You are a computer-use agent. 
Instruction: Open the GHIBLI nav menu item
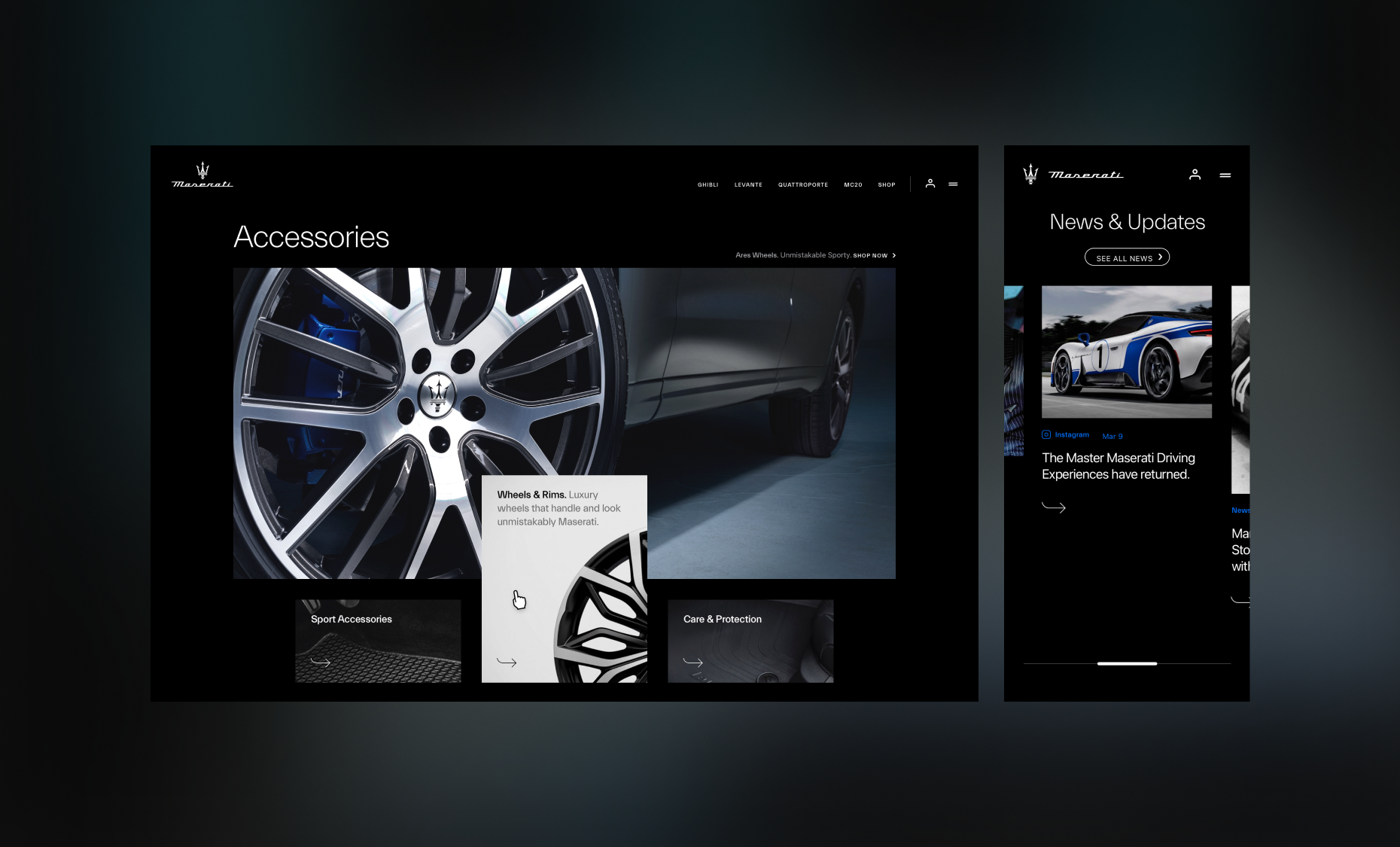coord(708,184)
